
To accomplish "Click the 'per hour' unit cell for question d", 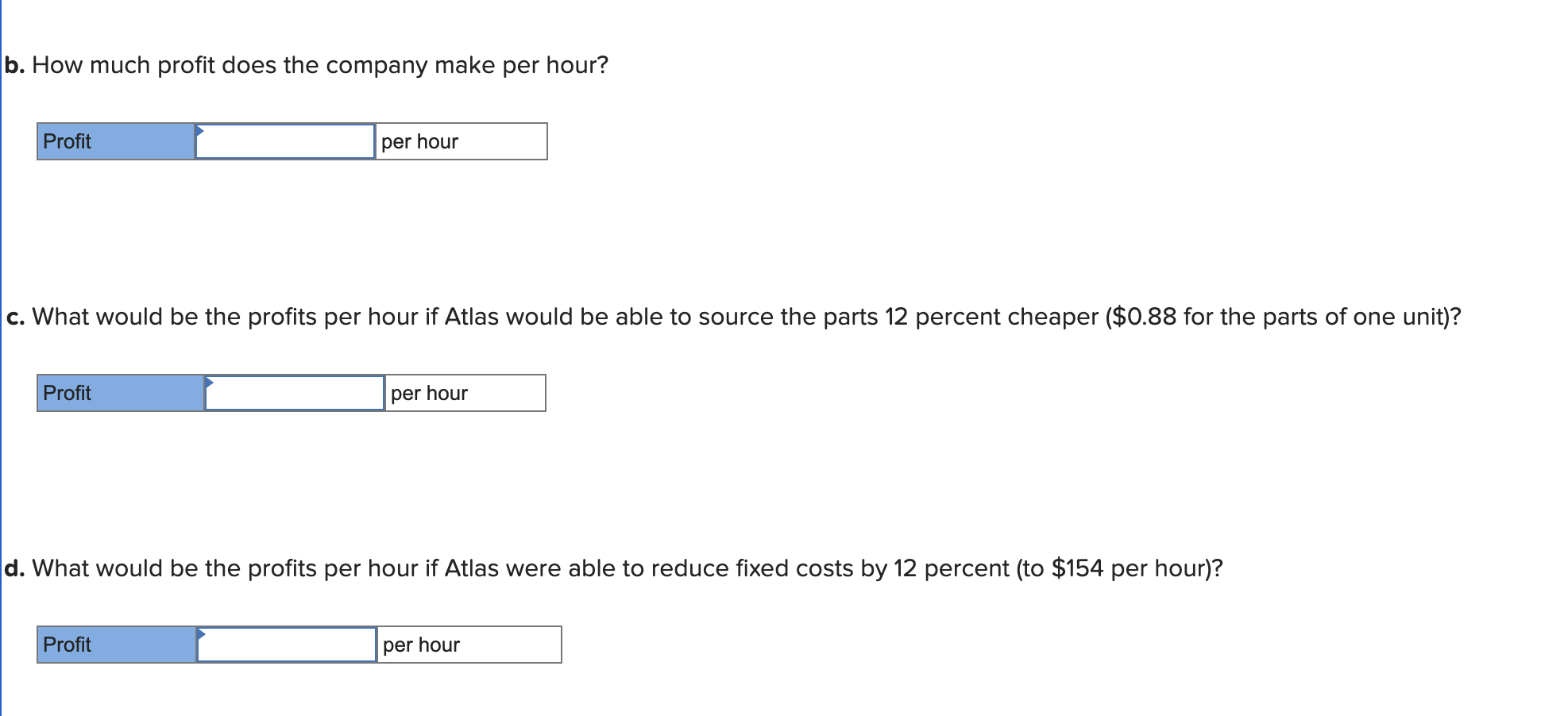I will (x=469, y=645).
